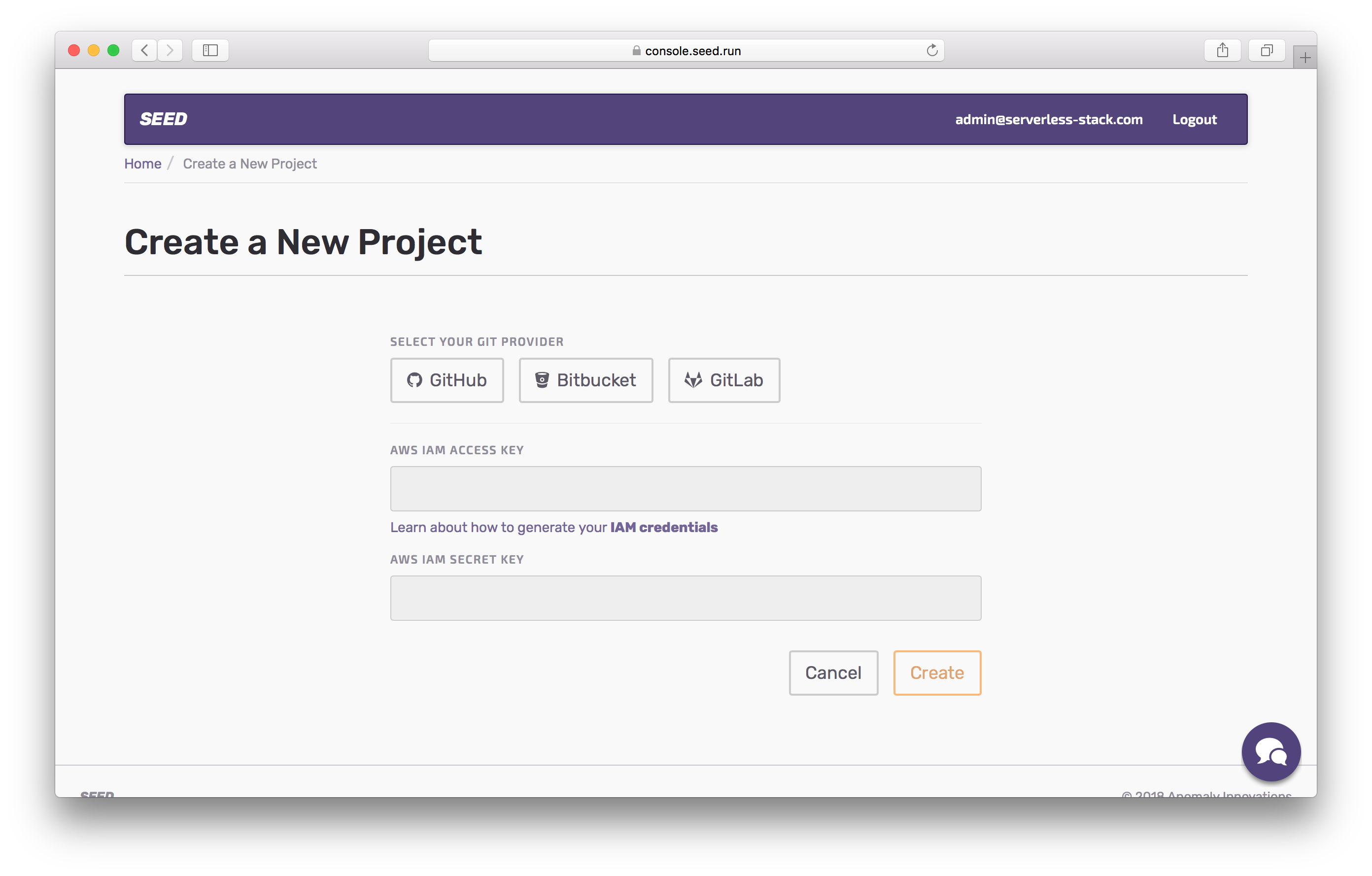Show all tabs overview icon
1372x876 pixels.
[1266, 51]
